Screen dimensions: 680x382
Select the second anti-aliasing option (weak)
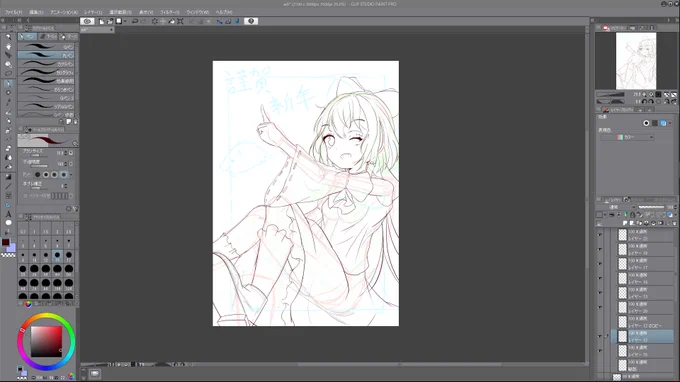click(x=46, y=174)
